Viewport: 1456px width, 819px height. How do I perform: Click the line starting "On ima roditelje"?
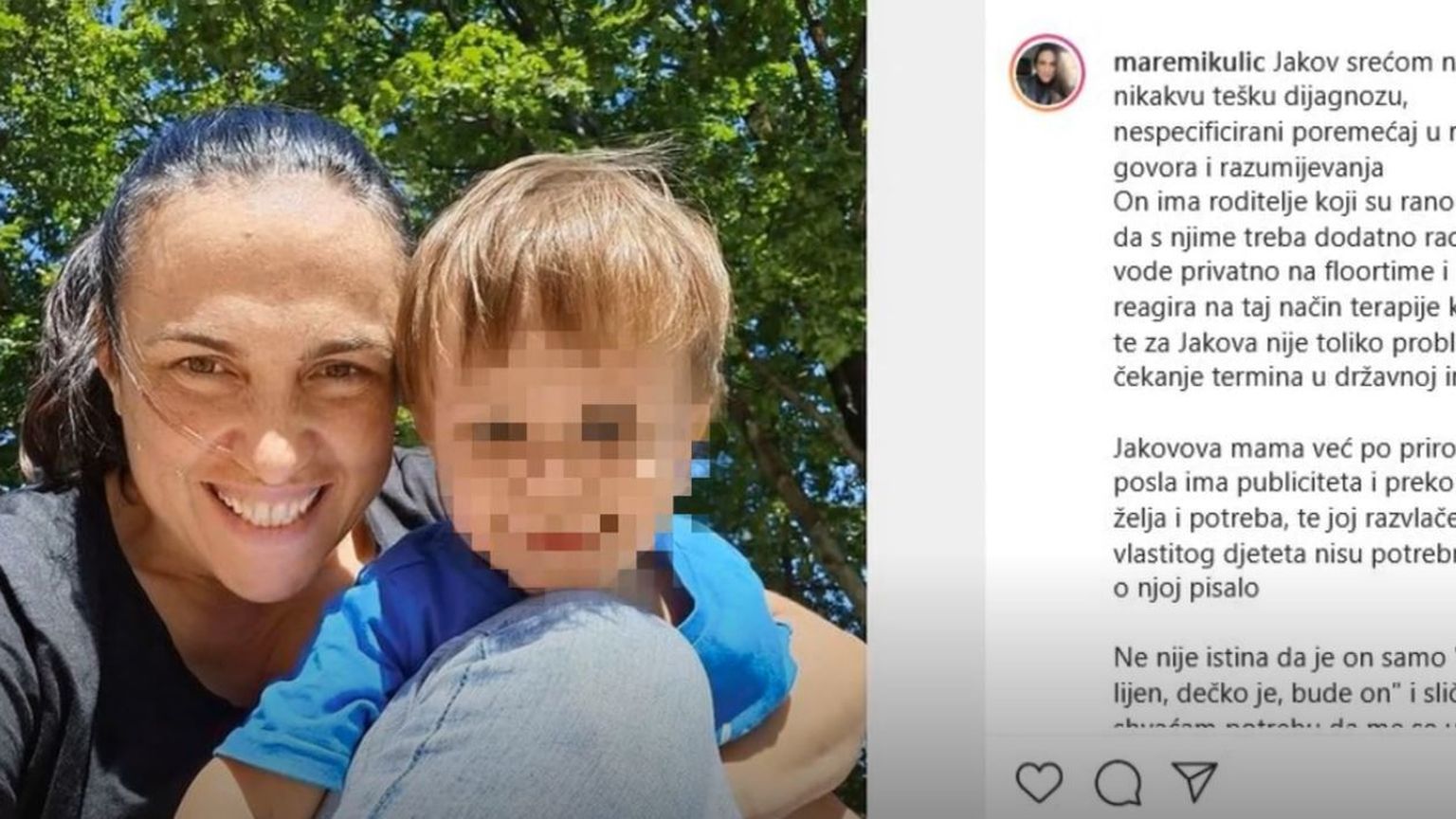1284,202
